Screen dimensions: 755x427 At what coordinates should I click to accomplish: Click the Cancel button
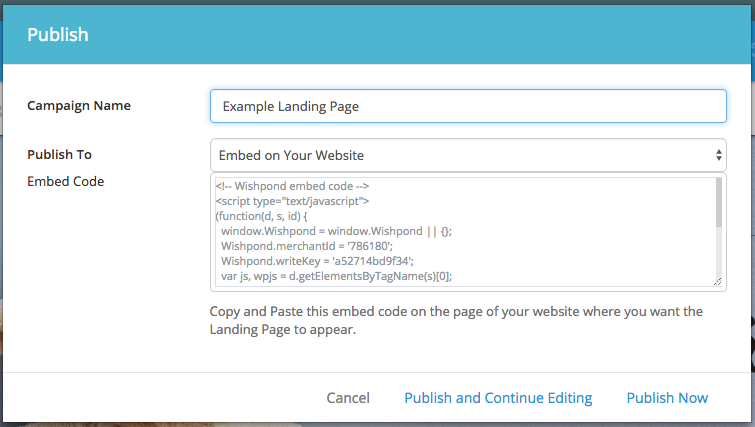(x=348, y=398)
